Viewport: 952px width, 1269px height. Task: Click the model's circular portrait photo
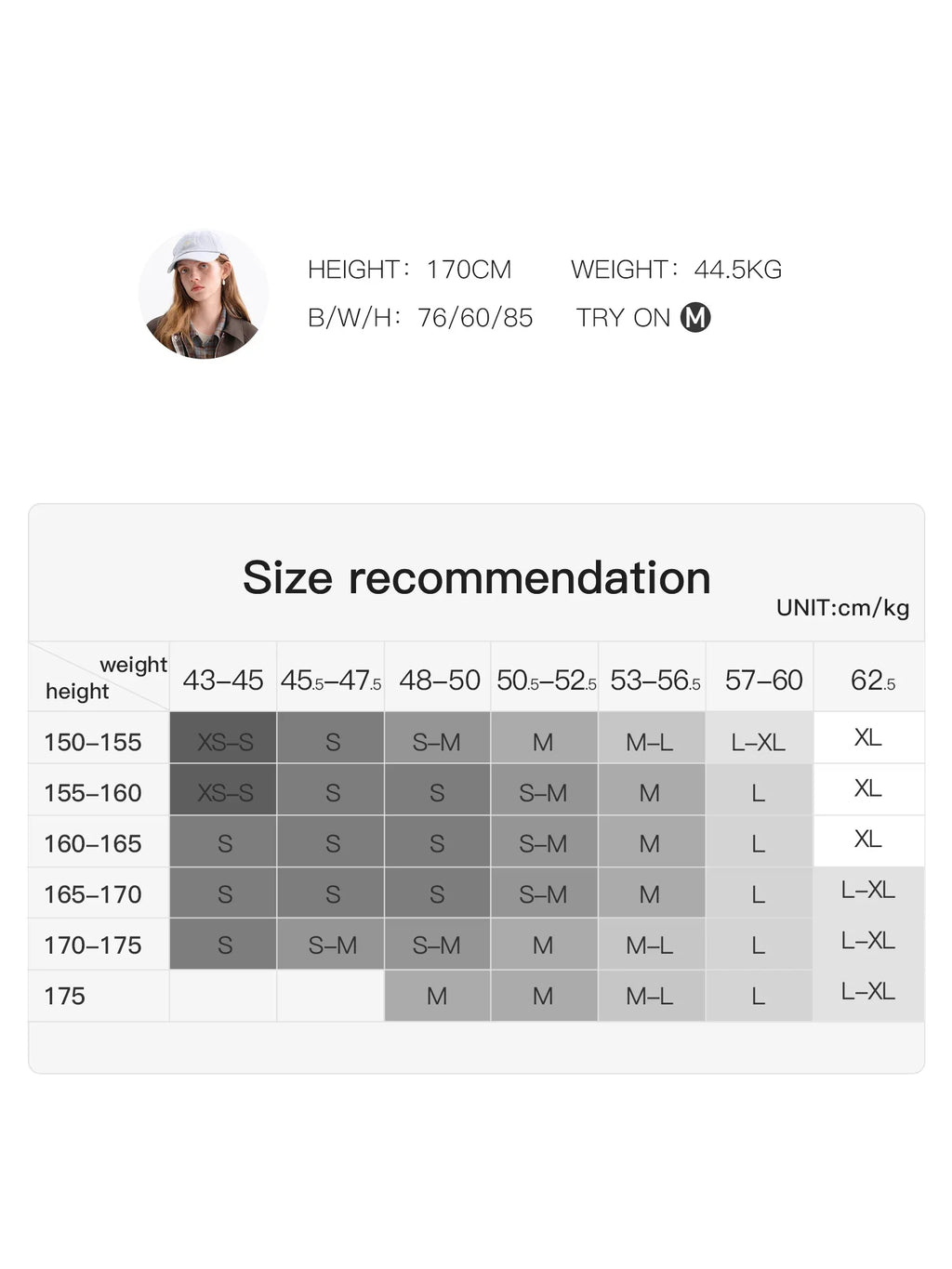[204, 294]
